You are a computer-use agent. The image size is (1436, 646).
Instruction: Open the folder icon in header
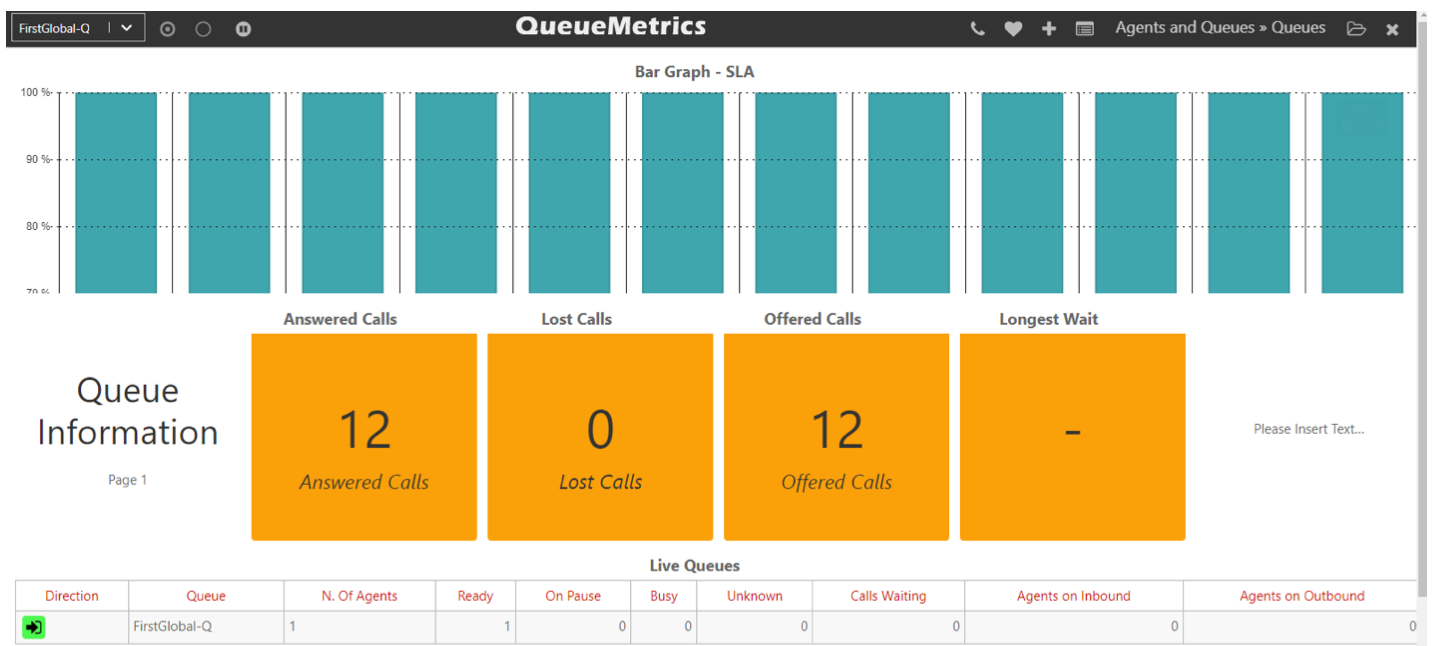click(1356, 29)
